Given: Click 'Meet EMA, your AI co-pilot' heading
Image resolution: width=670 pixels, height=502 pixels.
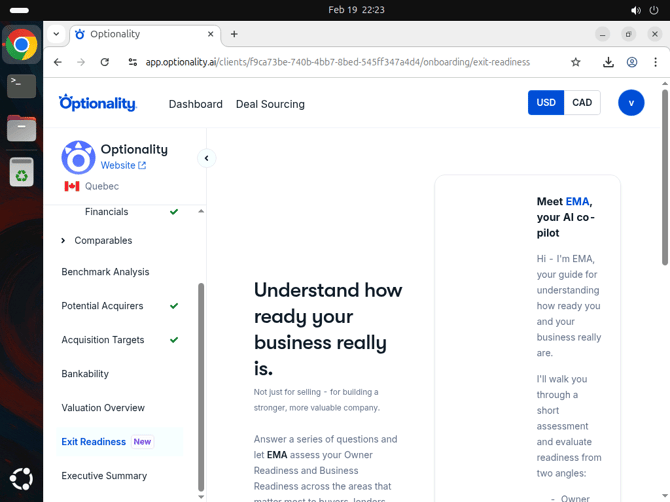Looking at the screenshot, I should tap(565, 217).
